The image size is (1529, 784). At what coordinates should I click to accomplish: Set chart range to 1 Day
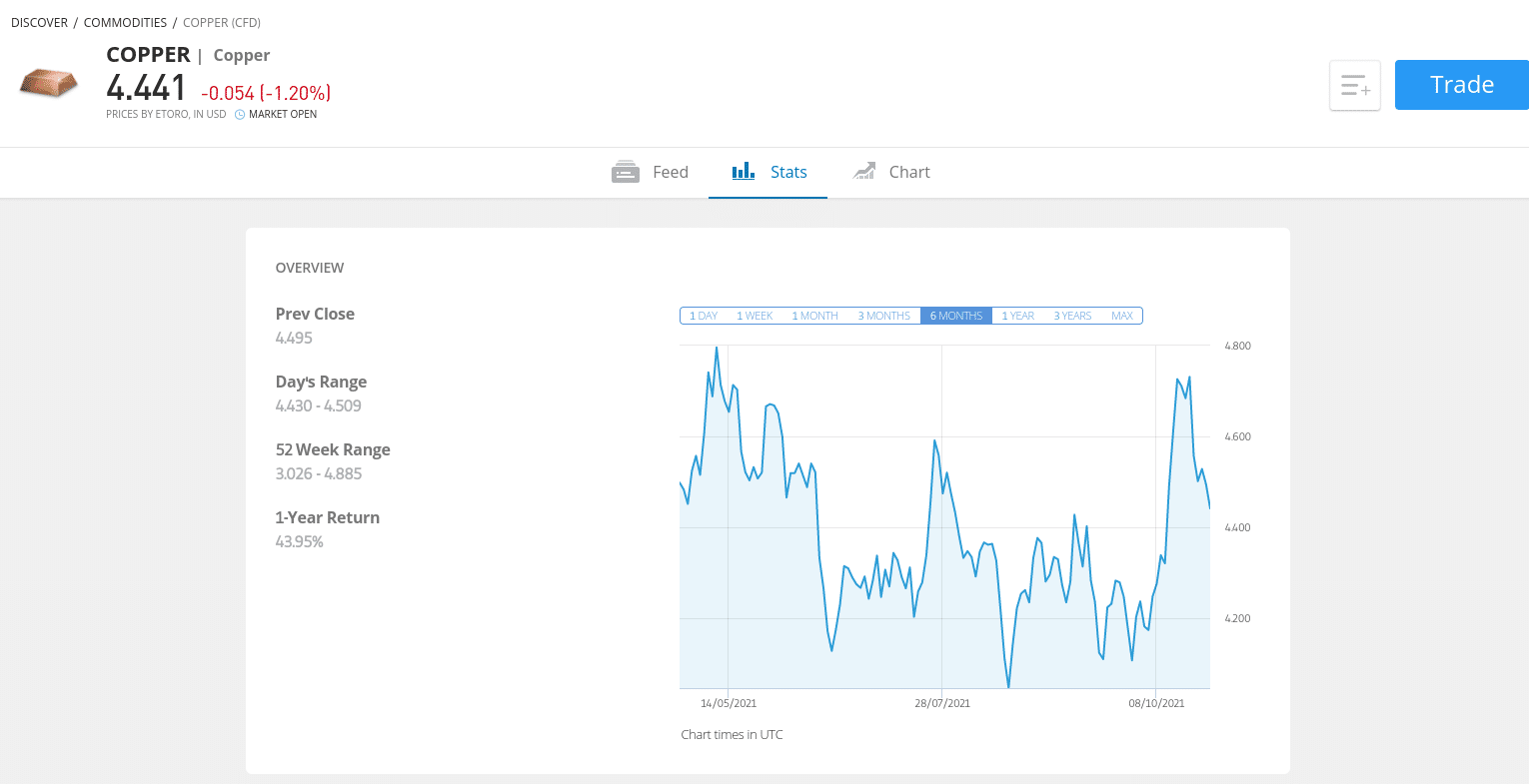[704, 316]
